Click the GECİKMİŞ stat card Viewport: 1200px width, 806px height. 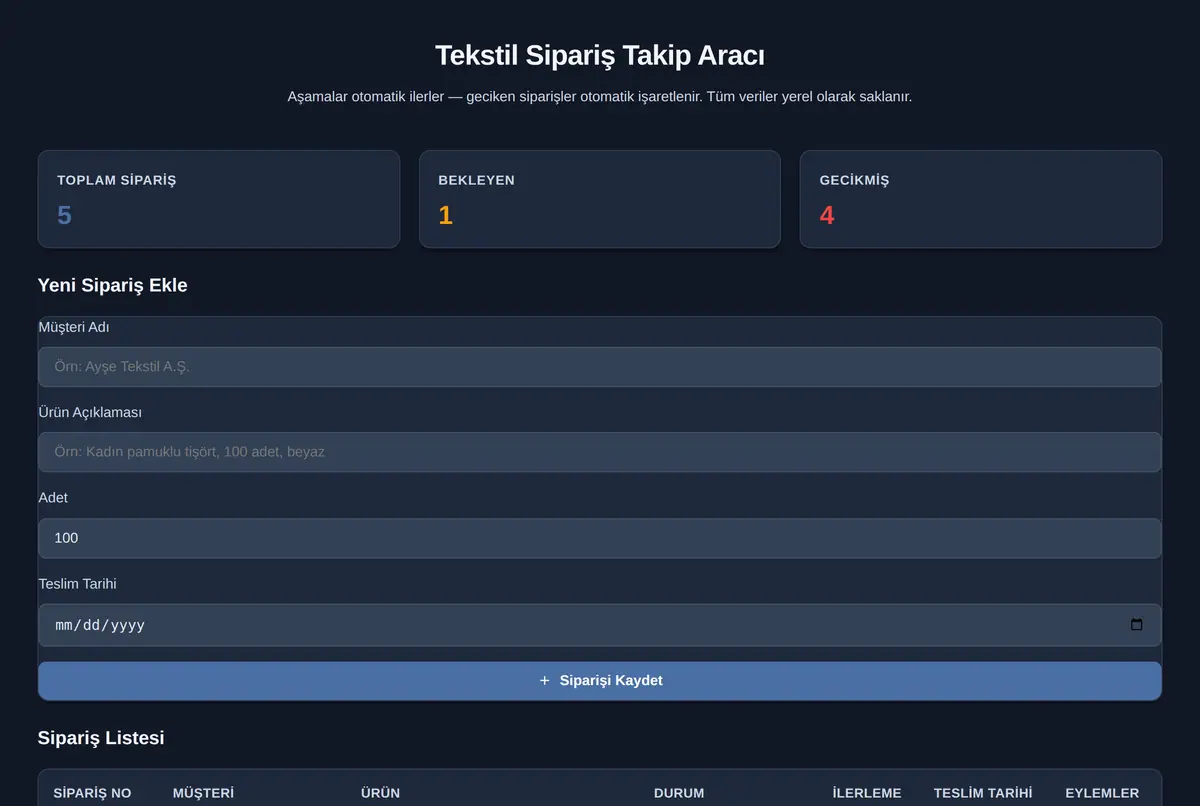981,199
